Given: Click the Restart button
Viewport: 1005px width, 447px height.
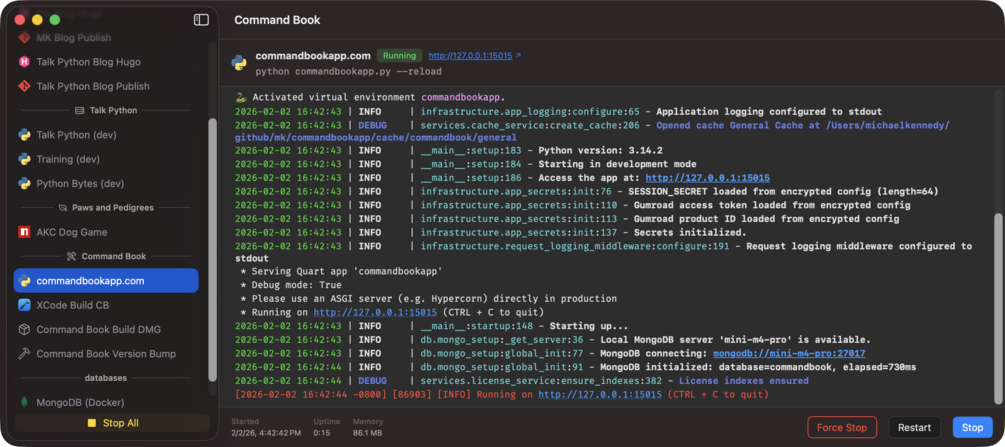Looking at the screenshot, I should 914,427.
